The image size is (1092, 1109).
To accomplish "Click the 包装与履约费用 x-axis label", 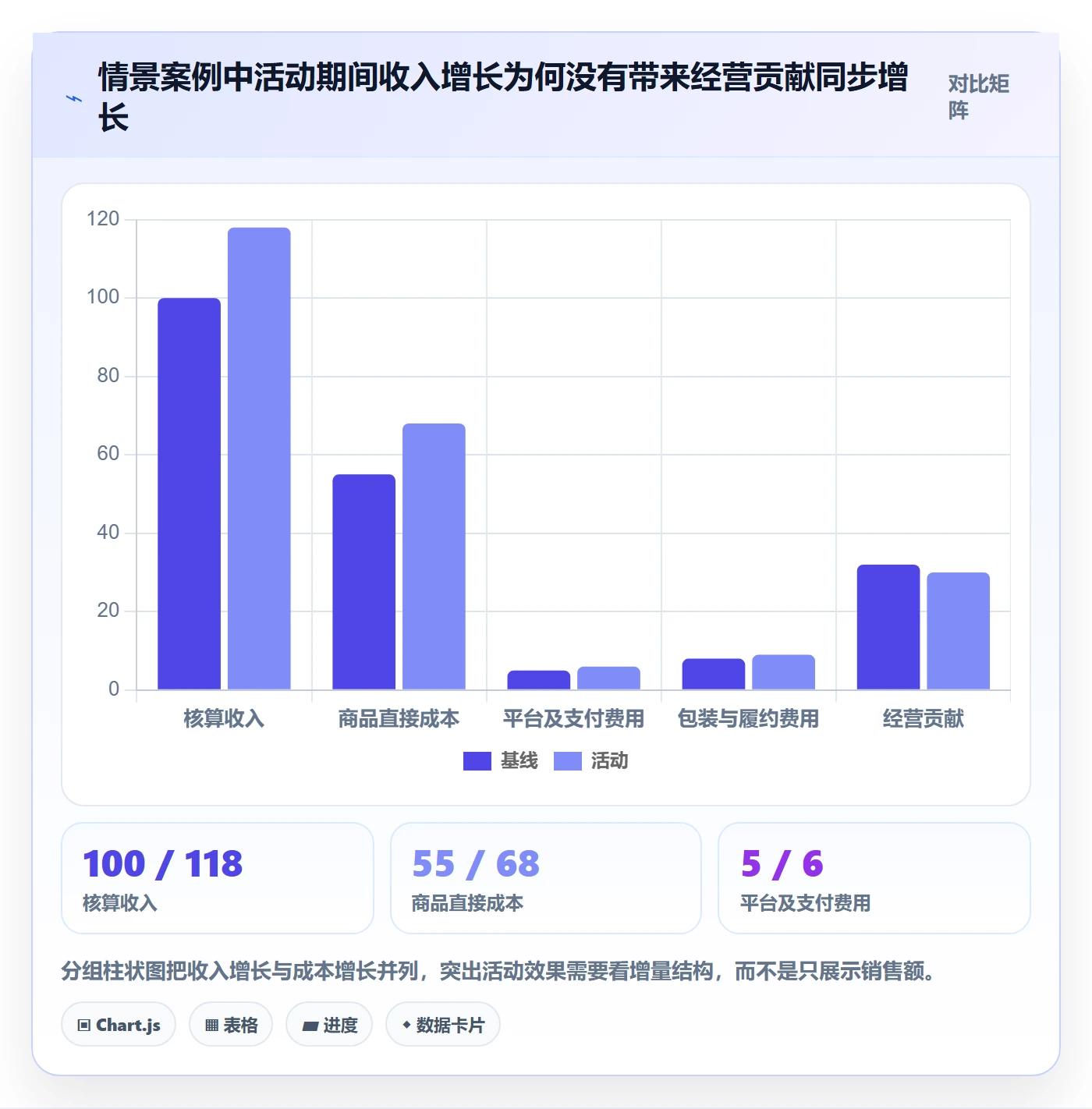I will click(x=748, y=718).
